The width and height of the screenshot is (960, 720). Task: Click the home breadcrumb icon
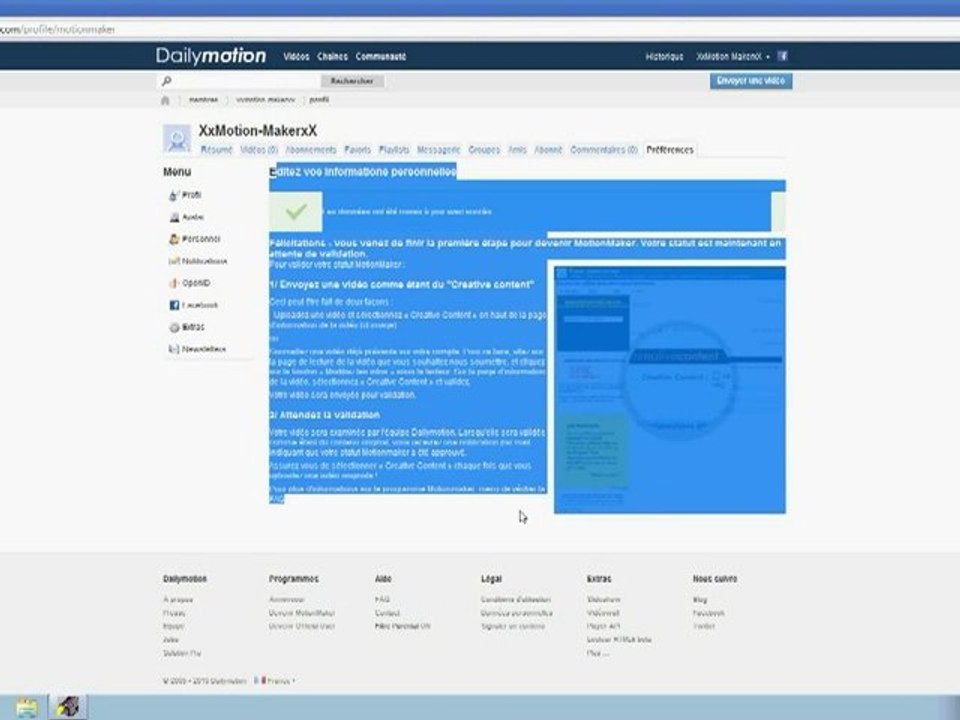tap(165, 100)
